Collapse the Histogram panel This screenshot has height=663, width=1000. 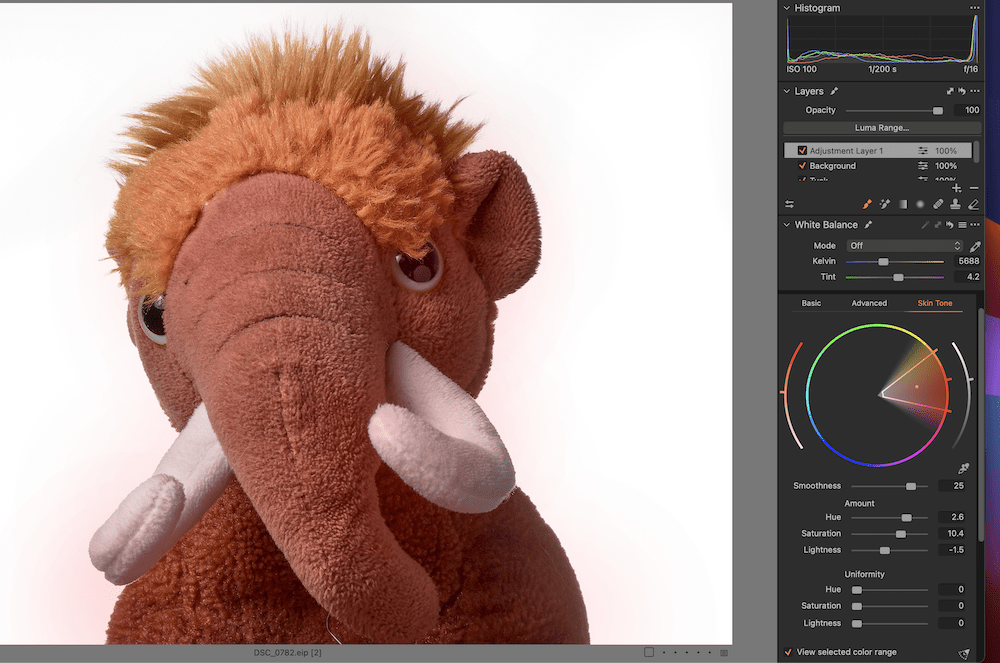(x=787, y=8)
